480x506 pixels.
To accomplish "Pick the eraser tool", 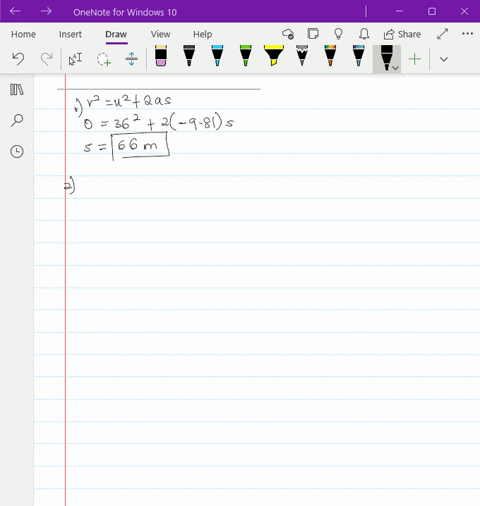I will tap(161, 56).
